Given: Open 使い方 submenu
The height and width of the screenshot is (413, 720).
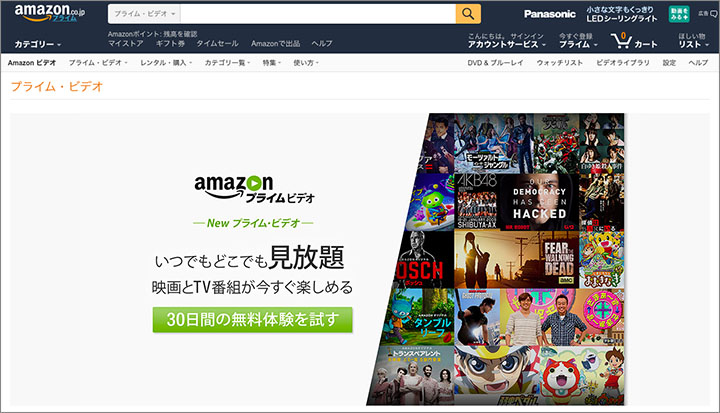Looking at the screenshot, I should pyautogui.click(x=306, y=62).
